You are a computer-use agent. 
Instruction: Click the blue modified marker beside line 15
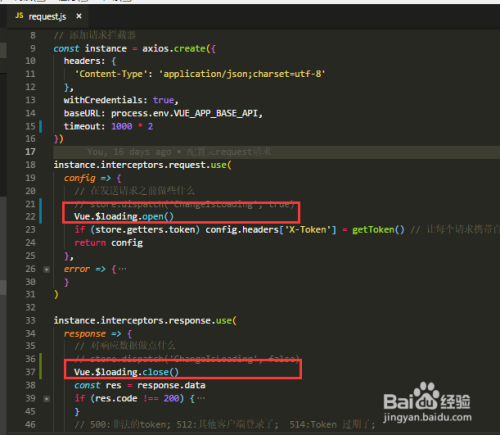pyautogui.click(x=41, y=126)
